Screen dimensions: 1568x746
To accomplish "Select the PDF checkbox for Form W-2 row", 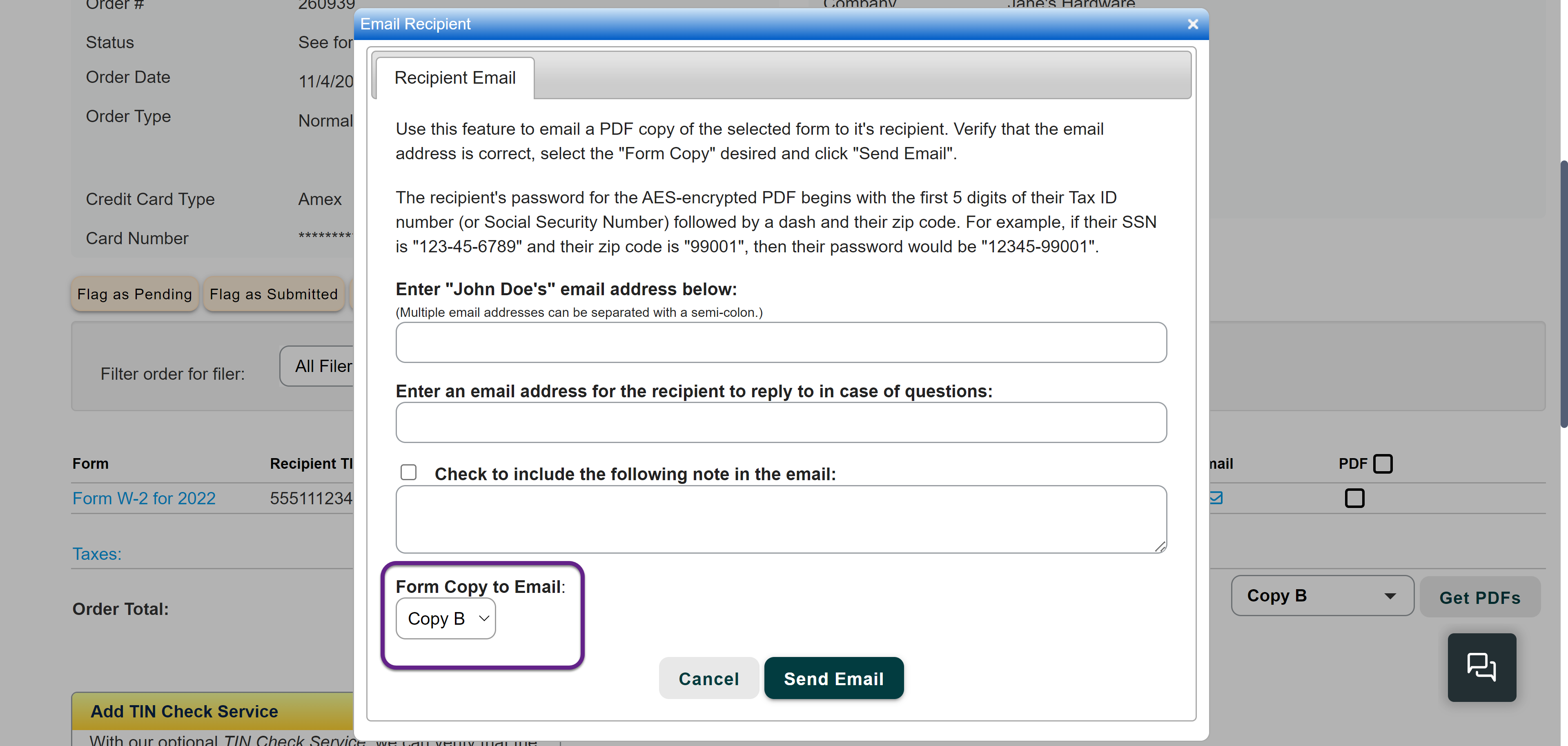I will coord(1354,498).
